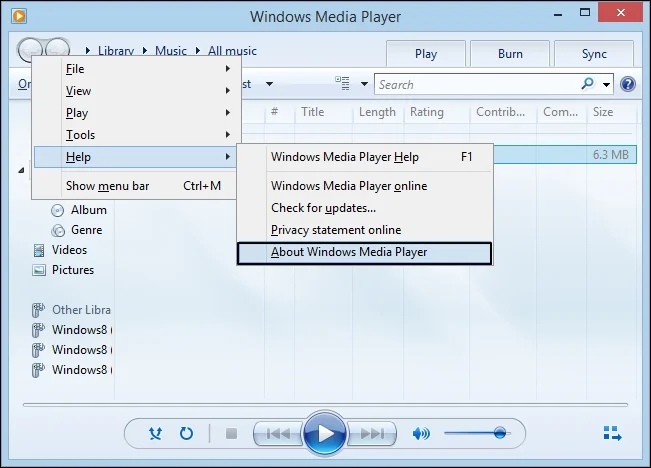Screen dimensions: 651x468
Task: Open the view options dropdown arrow
Action: point(364,84)
